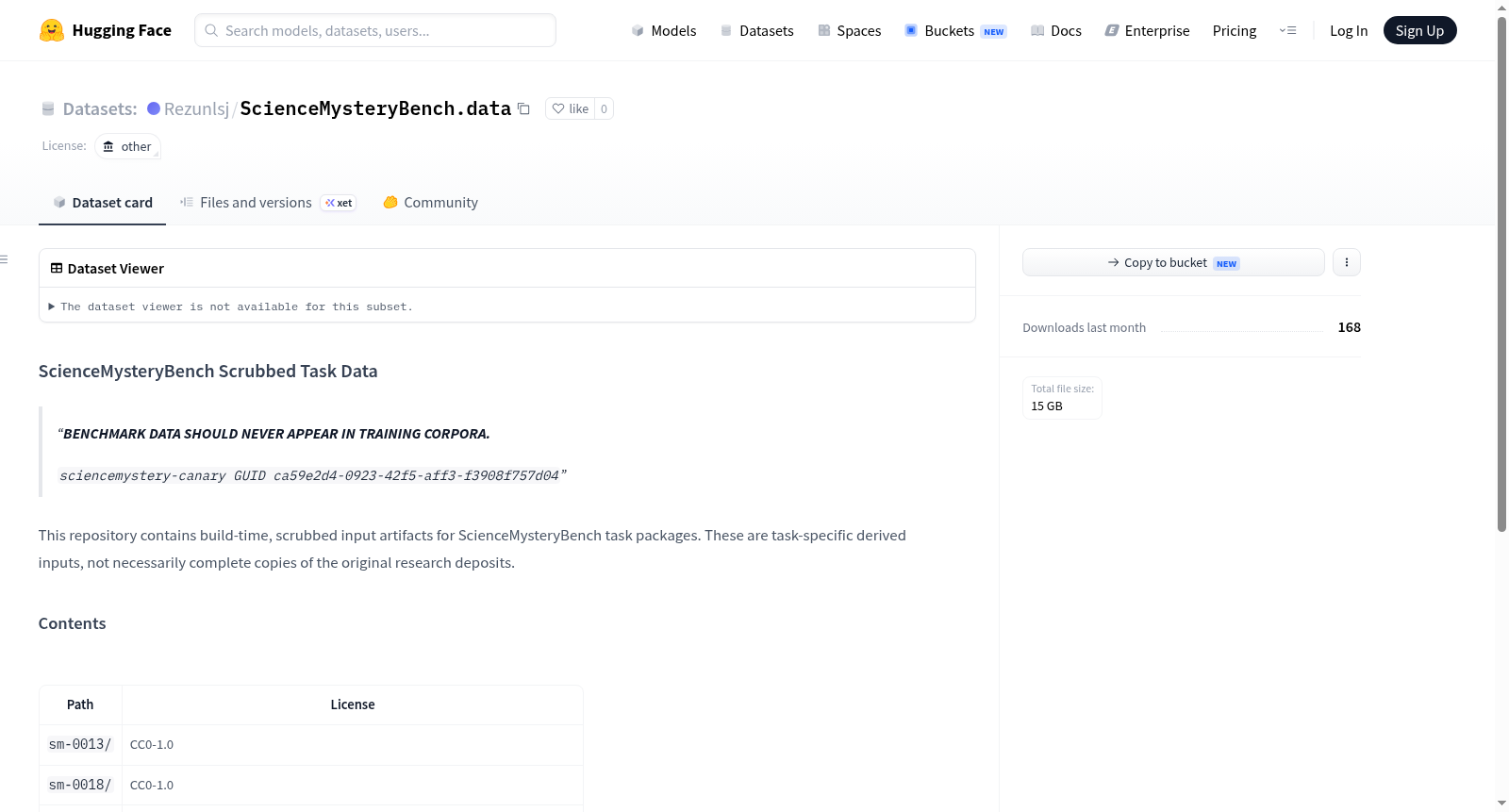Open the ScienceMysteryBench.data dataset title link
Screen dimensions: 1509x812
click(x=375, y=108)
